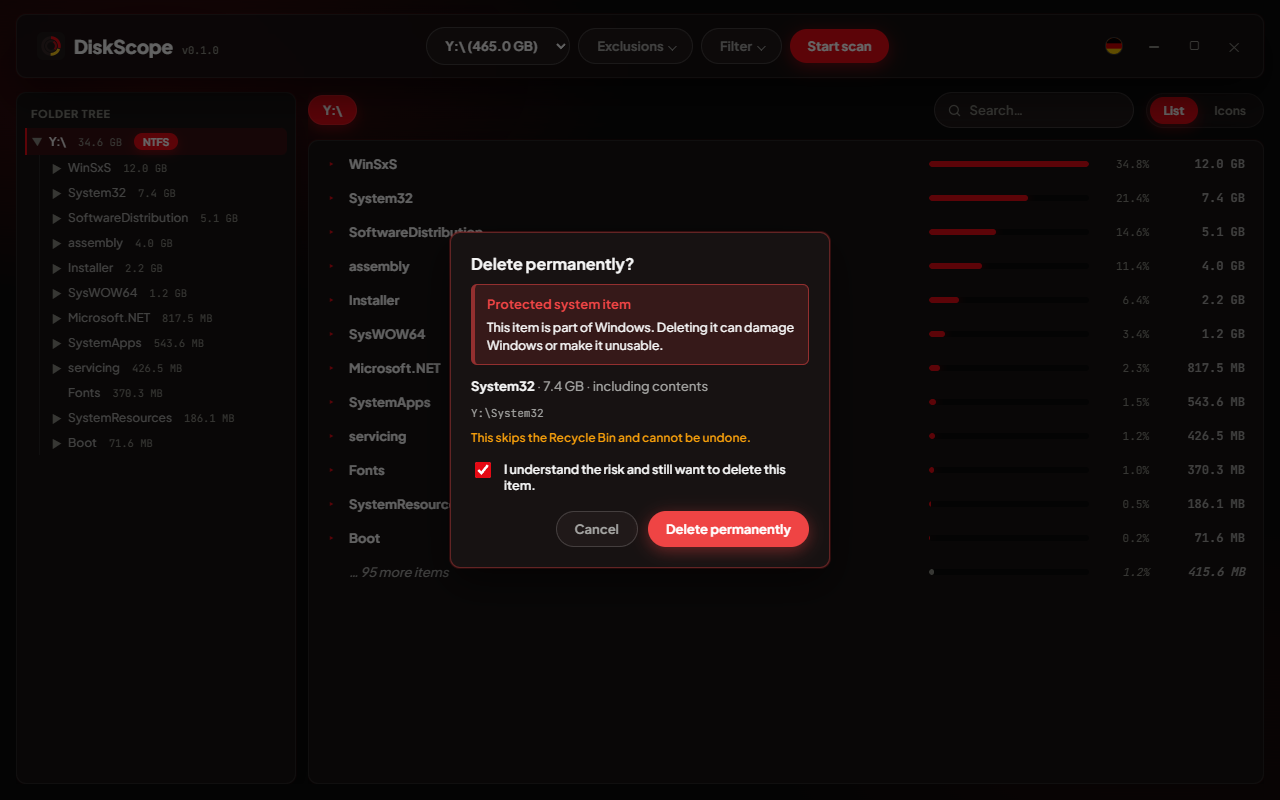Image resolution: width=1280 pixels, height=800 pixels.
Task: Open the Y:\ (465.0 GB) drive dropdown
Action: (498, 46)
